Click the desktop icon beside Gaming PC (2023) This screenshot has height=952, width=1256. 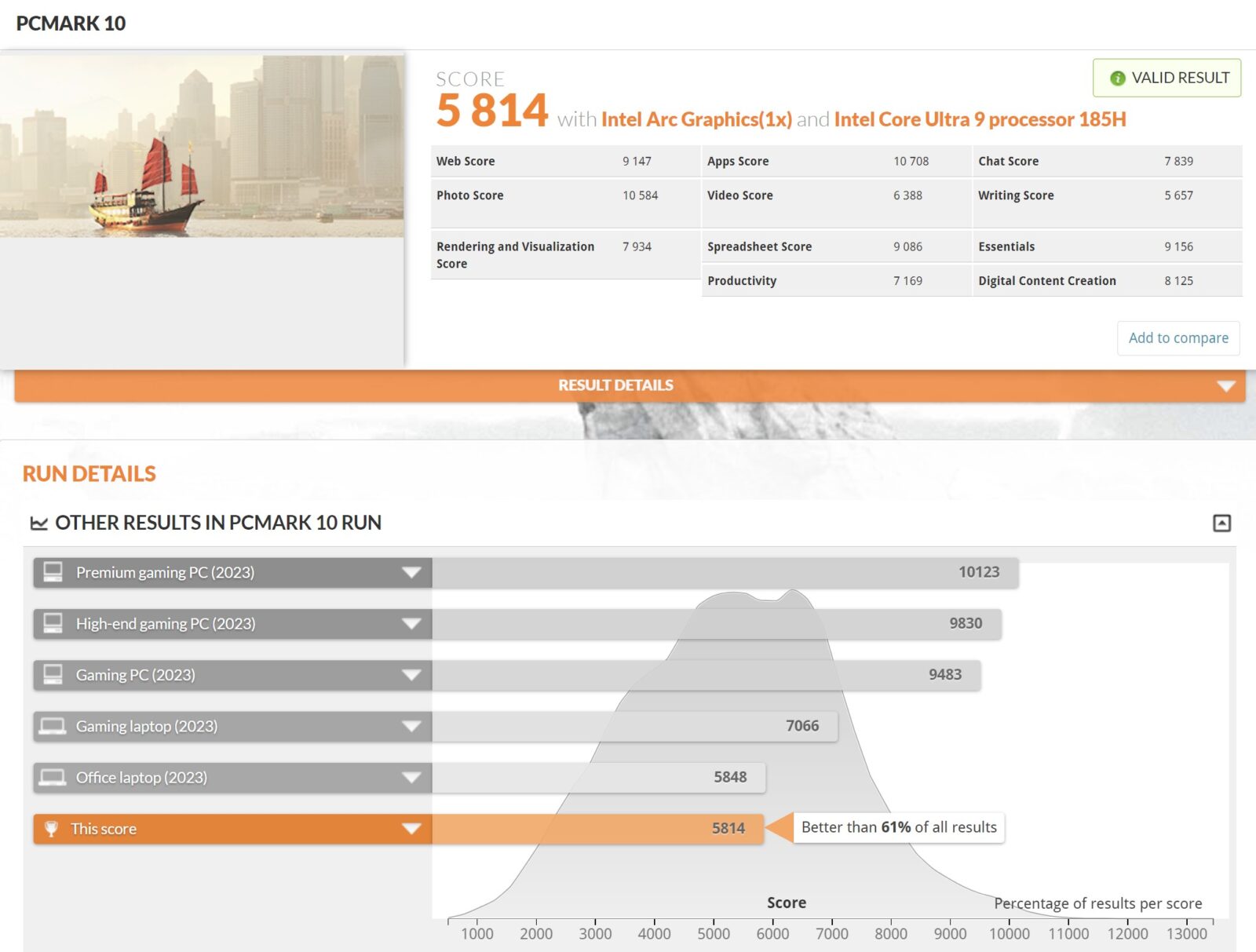(x=53, y=675)
